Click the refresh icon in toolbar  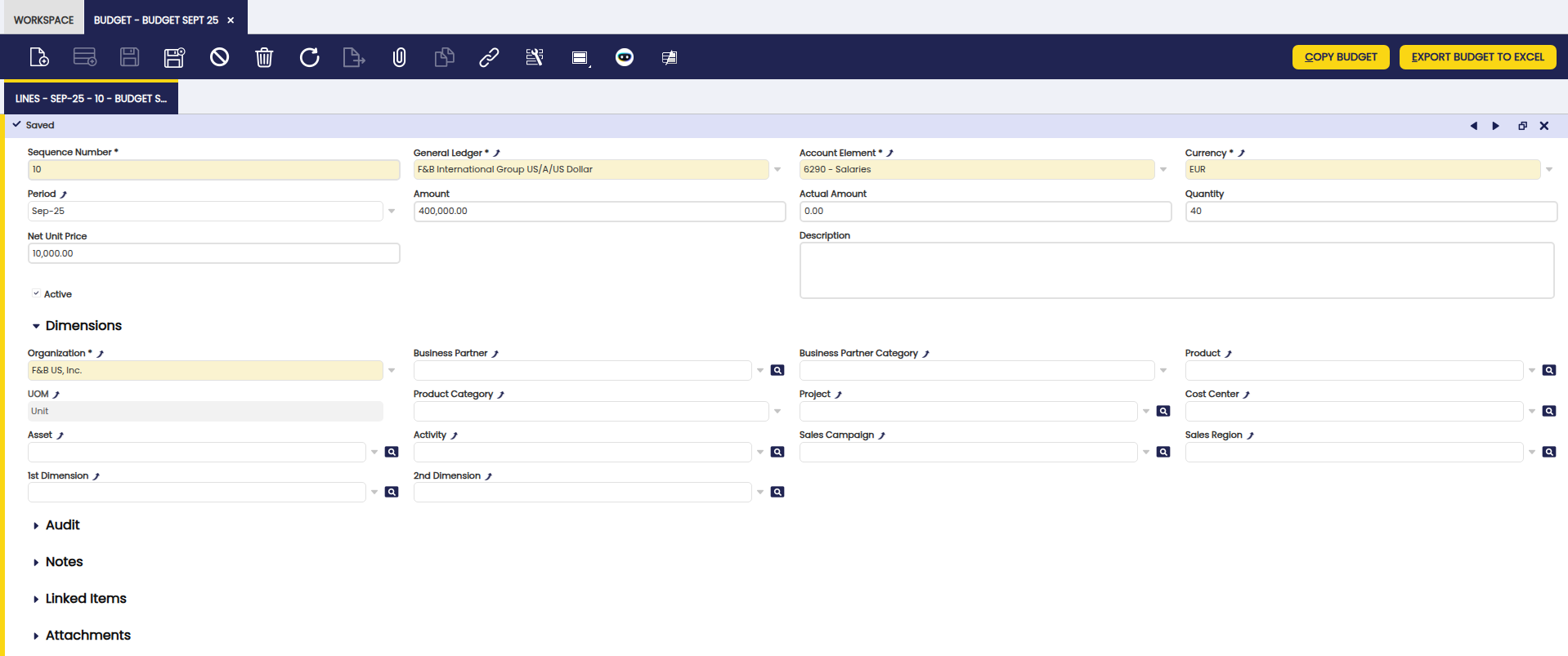click(309, 57)
